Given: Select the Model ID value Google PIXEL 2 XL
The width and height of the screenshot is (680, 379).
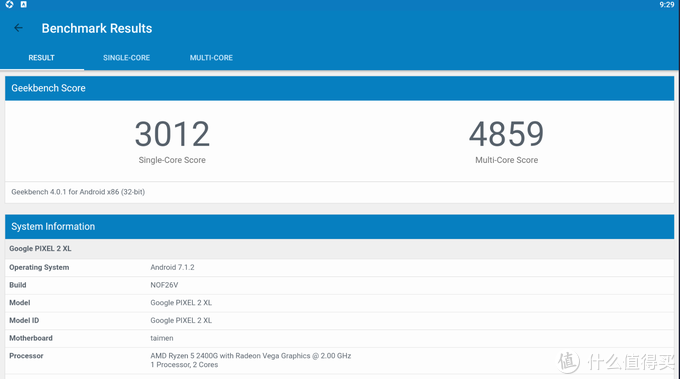Looking at the screenshot, I should [181, 320].
